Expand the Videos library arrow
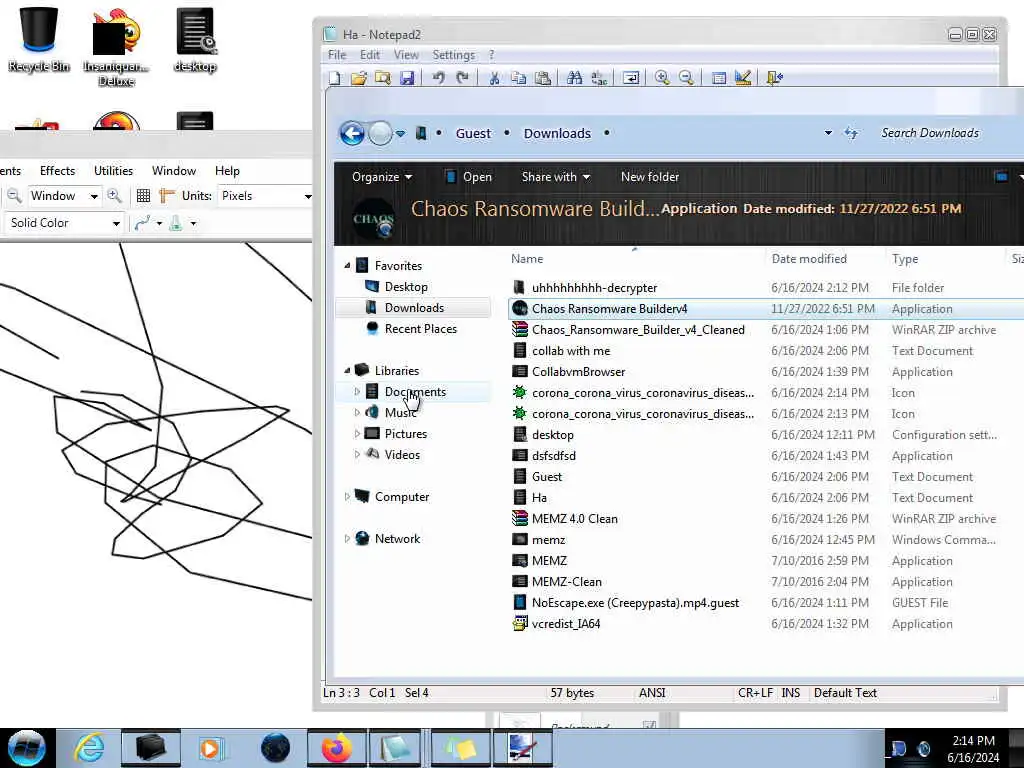Screen dimensions: 1024x768 pos(357,454)
